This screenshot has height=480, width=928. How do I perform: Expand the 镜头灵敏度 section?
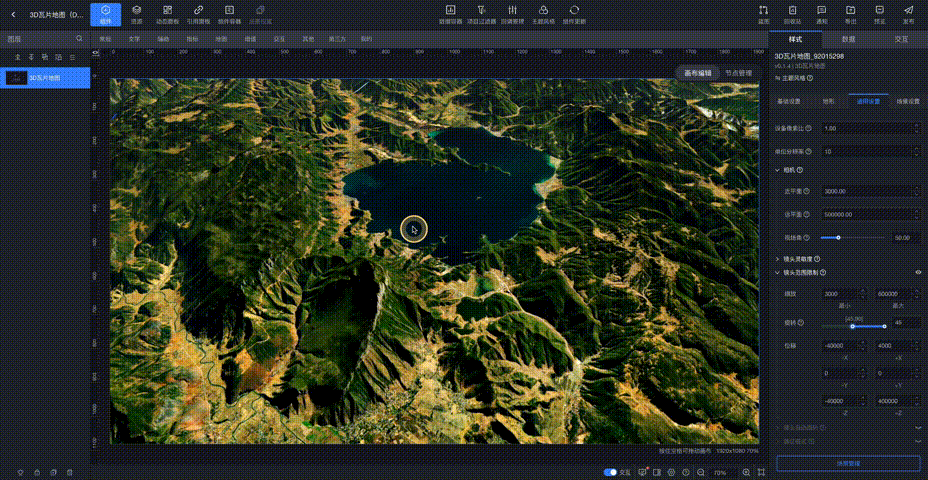(779, 258)
